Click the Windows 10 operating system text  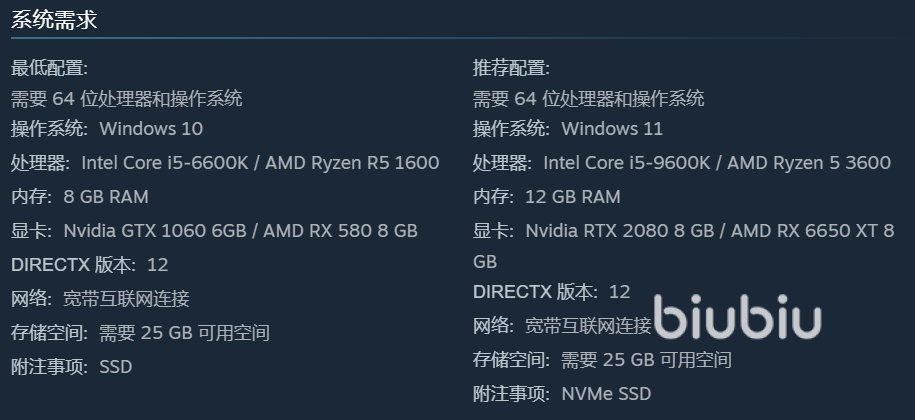pyautogui.click(x=151, y=129)
